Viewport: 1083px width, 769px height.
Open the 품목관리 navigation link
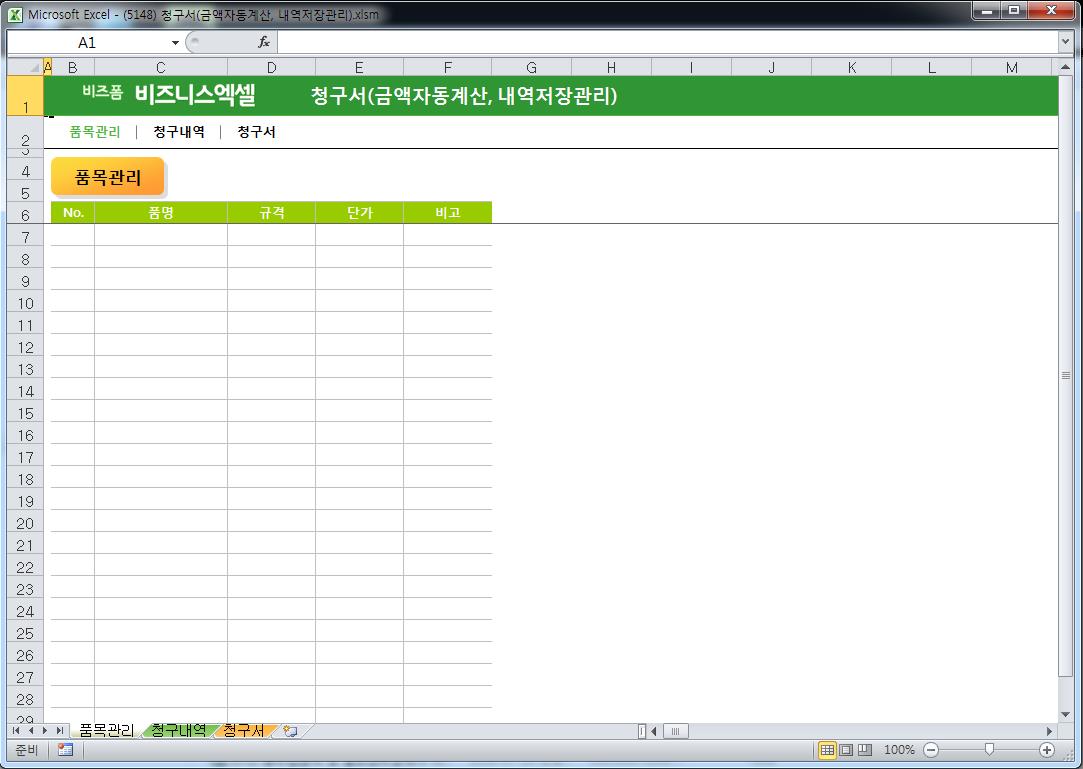coord(95,132)
